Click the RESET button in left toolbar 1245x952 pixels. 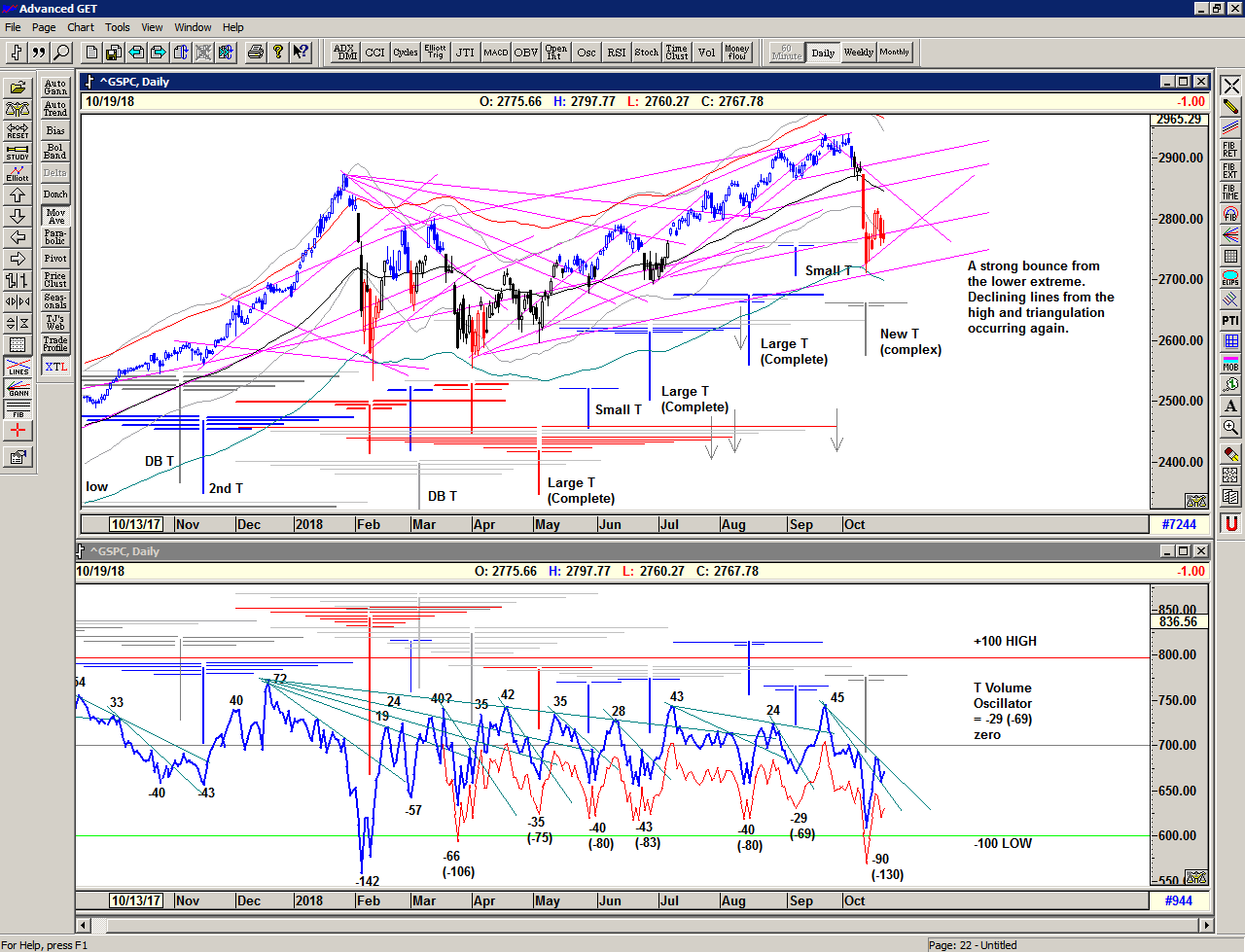18,130
